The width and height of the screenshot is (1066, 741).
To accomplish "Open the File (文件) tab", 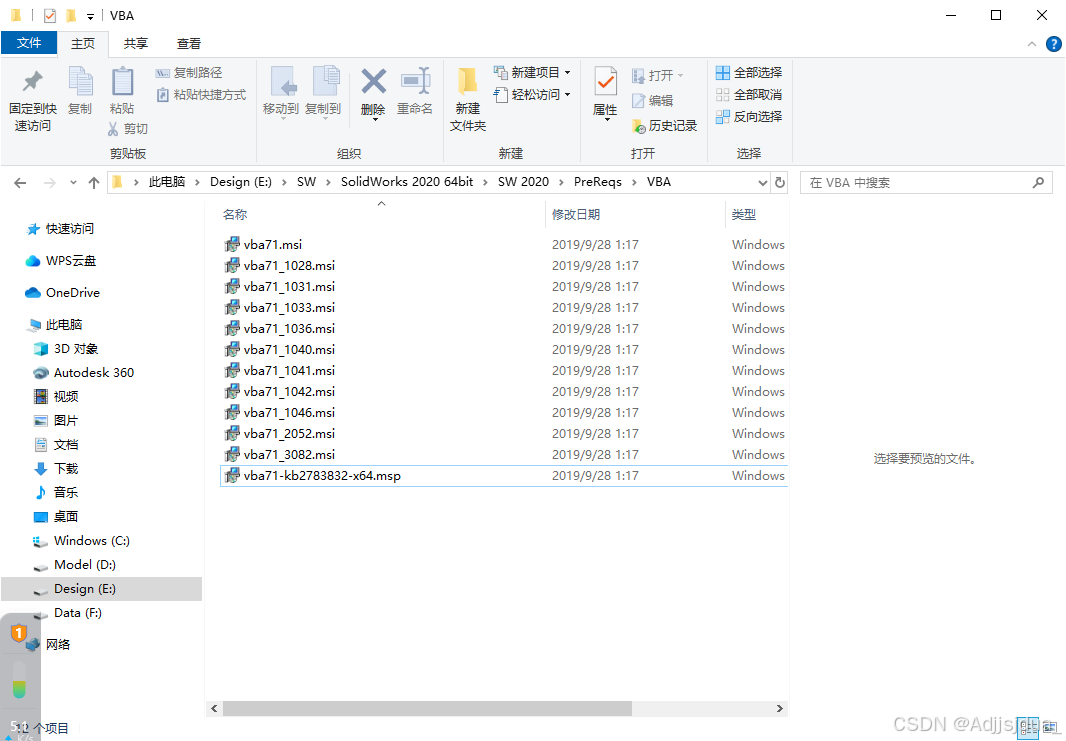I will click(29, 43).
